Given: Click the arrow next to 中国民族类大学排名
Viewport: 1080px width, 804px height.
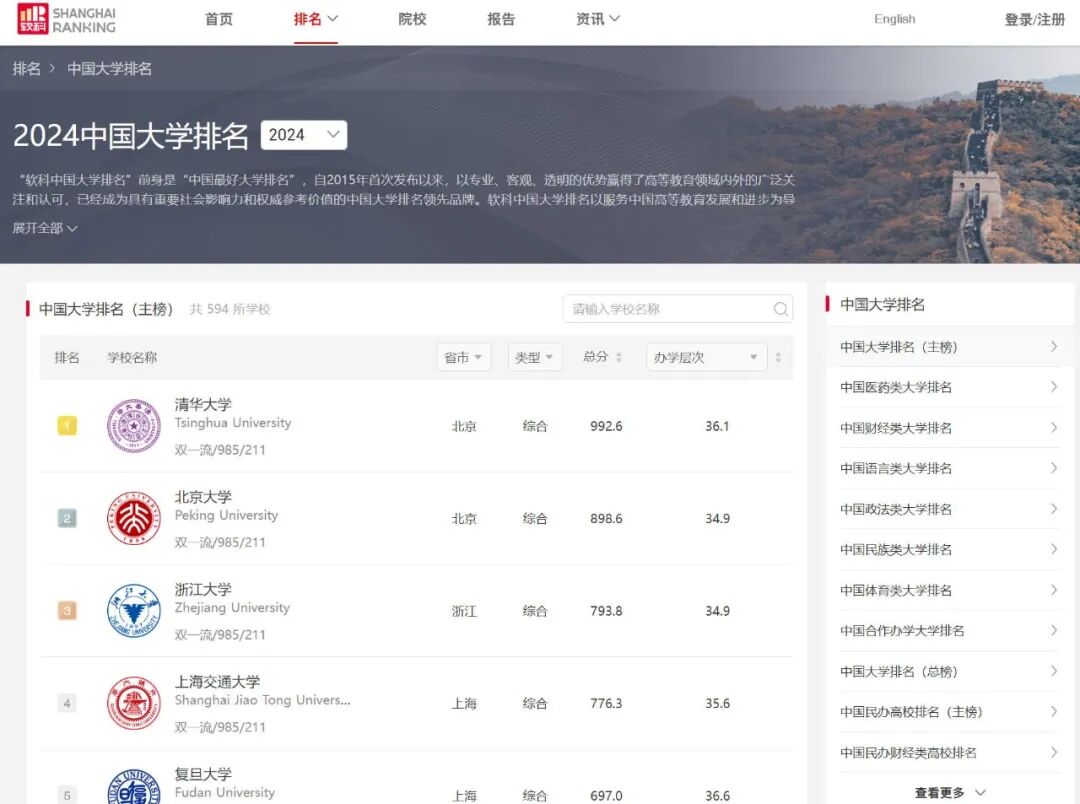Looking at the screenshot, I should click(1054, 549).
